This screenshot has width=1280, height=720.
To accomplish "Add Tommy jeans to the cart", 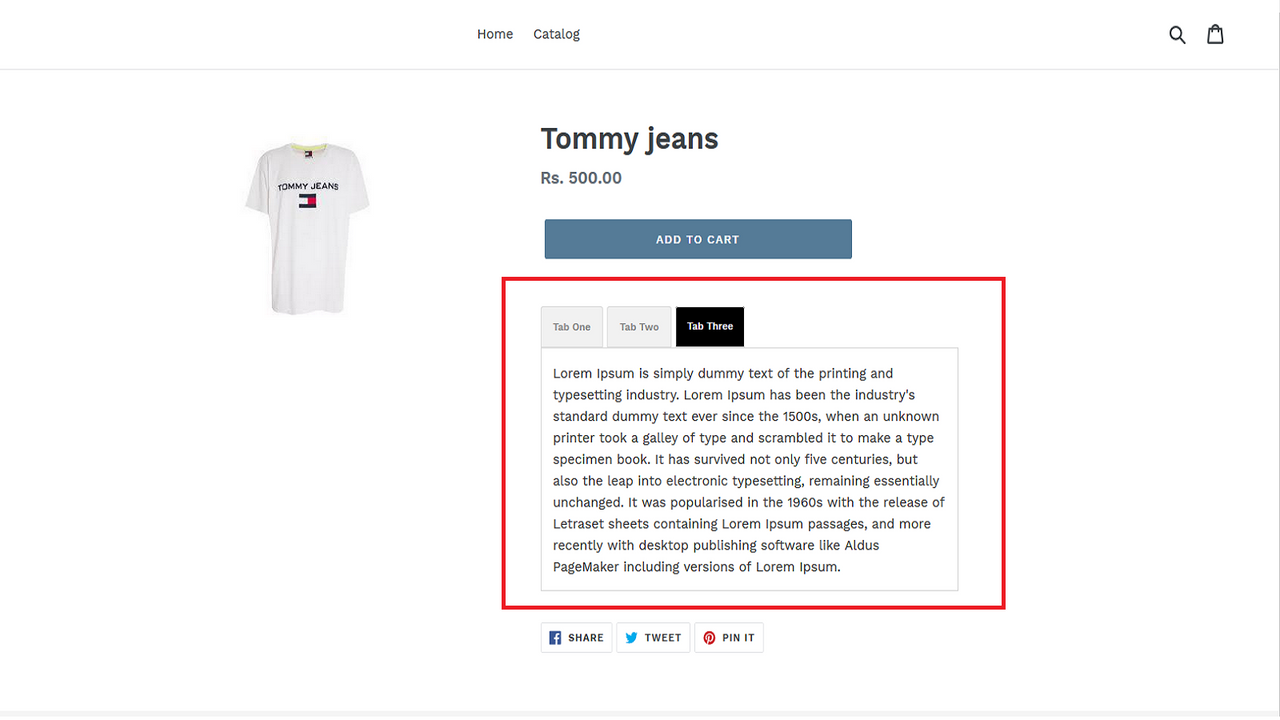I will [x=697, y=239].
